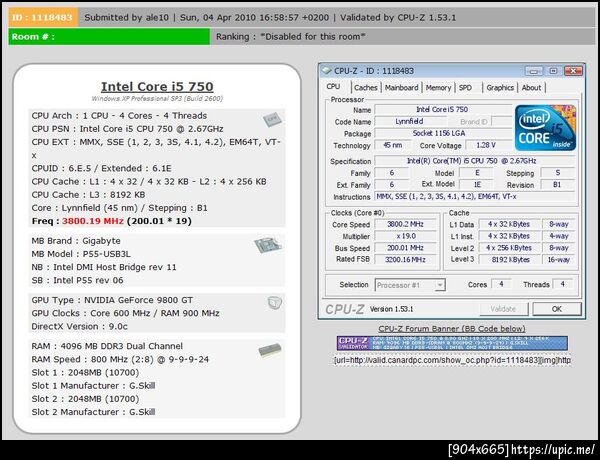The image size is (600, 460).
Task: Click the Core Voltage 1.28 V field
Action: pyautogui.click(x=486, y=145)
